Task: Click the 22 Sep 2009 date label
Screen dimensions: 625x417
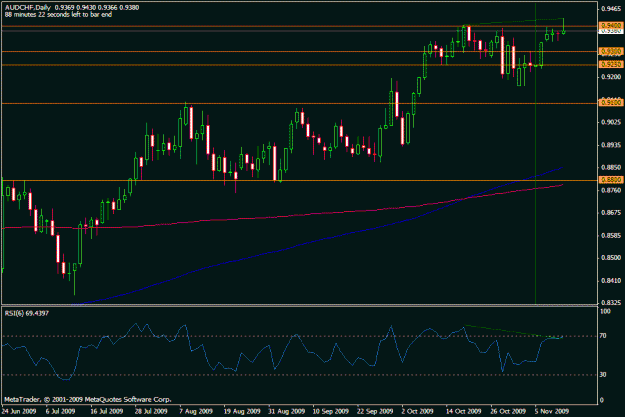Action: click(375, 411)
